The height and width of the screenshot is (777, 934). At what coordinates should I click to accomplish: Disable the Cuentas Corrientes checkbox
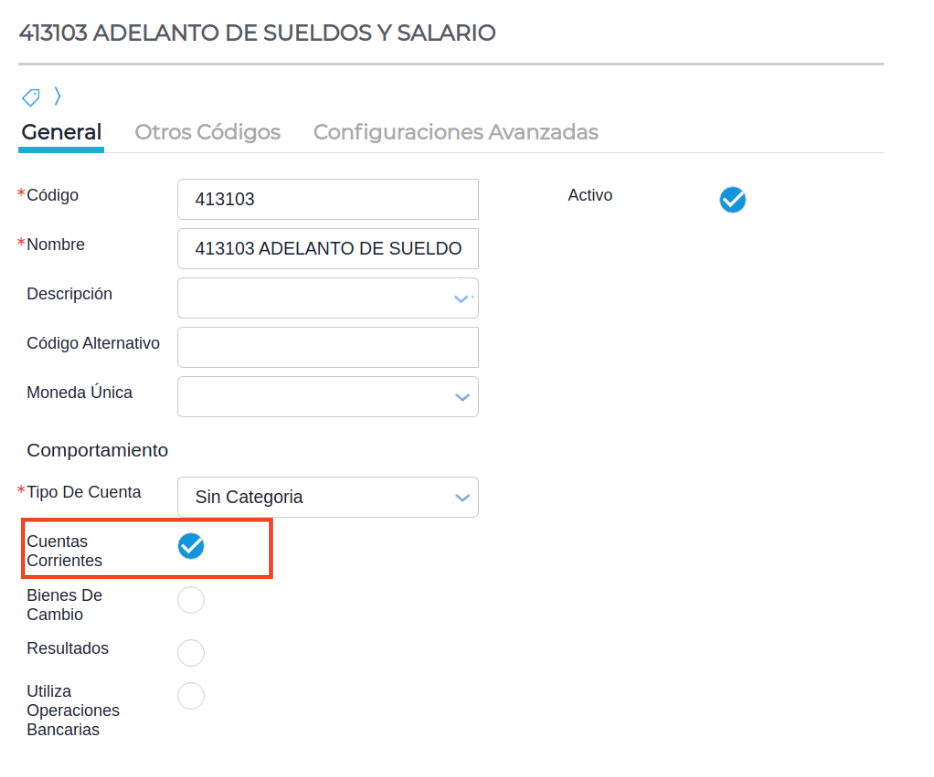[190, 546]
